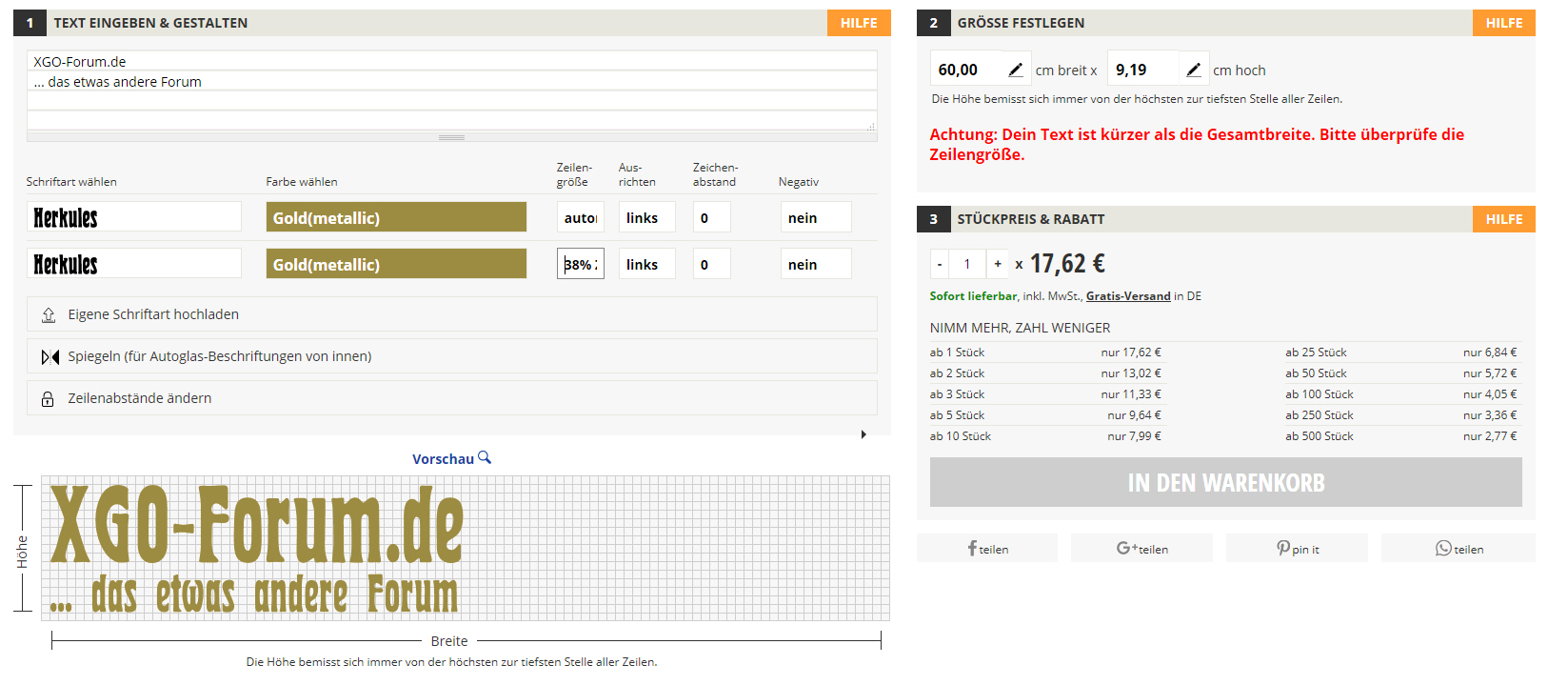This screenshot has height=685, width=1568.
Task: Pick the first line Gold(metallic) color swatch
Action: [396, 217]
